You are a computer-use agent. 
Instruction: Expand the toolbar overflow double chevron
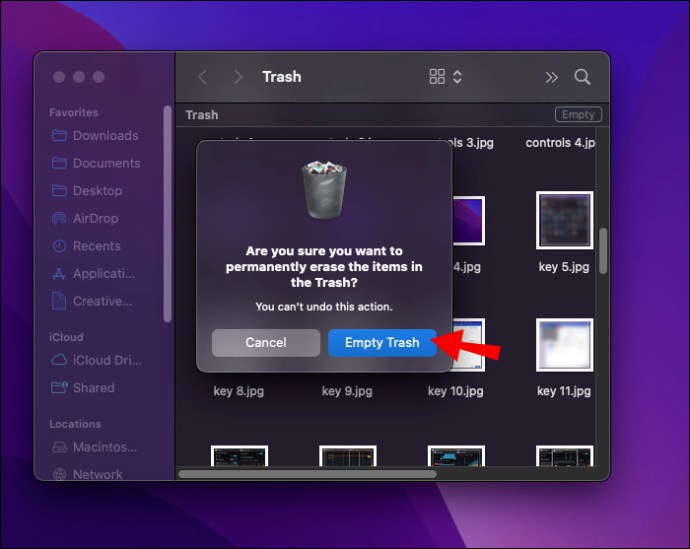click(551, 77)
